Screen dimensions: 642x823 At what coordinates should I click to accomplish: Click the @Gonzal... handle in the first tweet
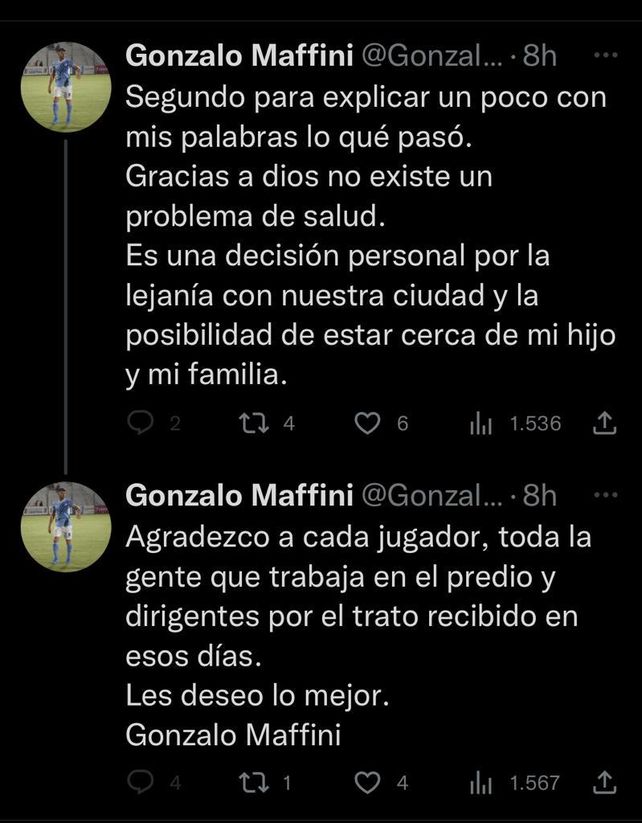tap(431, 56)
